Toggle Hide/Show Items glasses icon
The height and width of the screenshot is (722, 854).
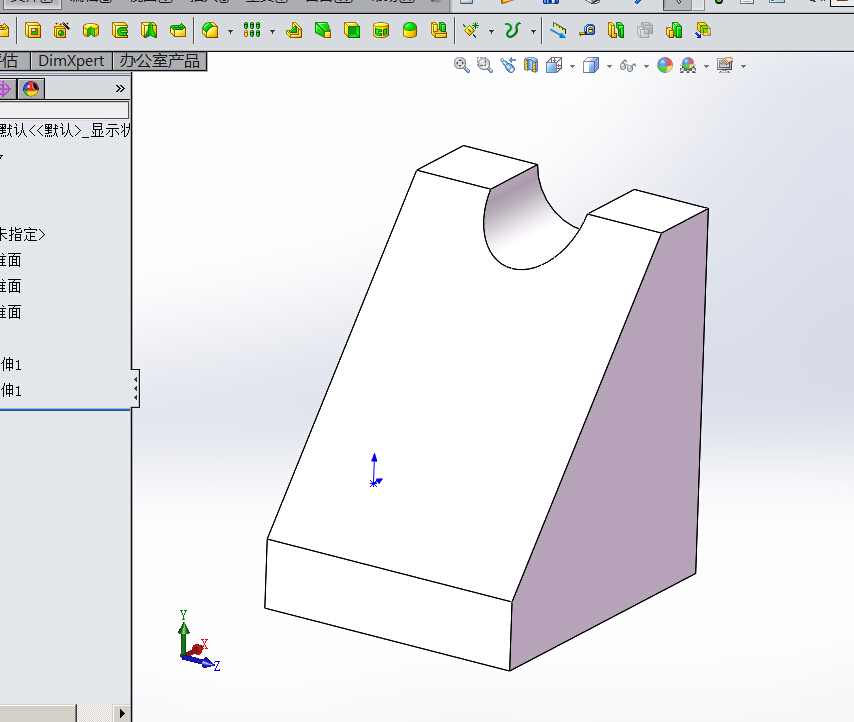click(628, 66)
